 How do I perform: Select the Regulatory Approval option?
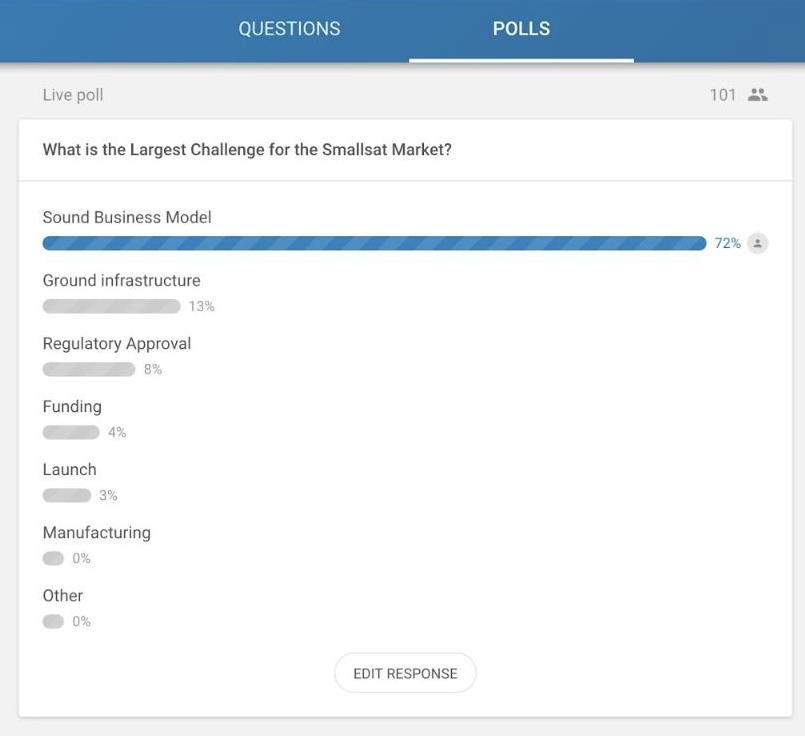(x=116, y=343)
